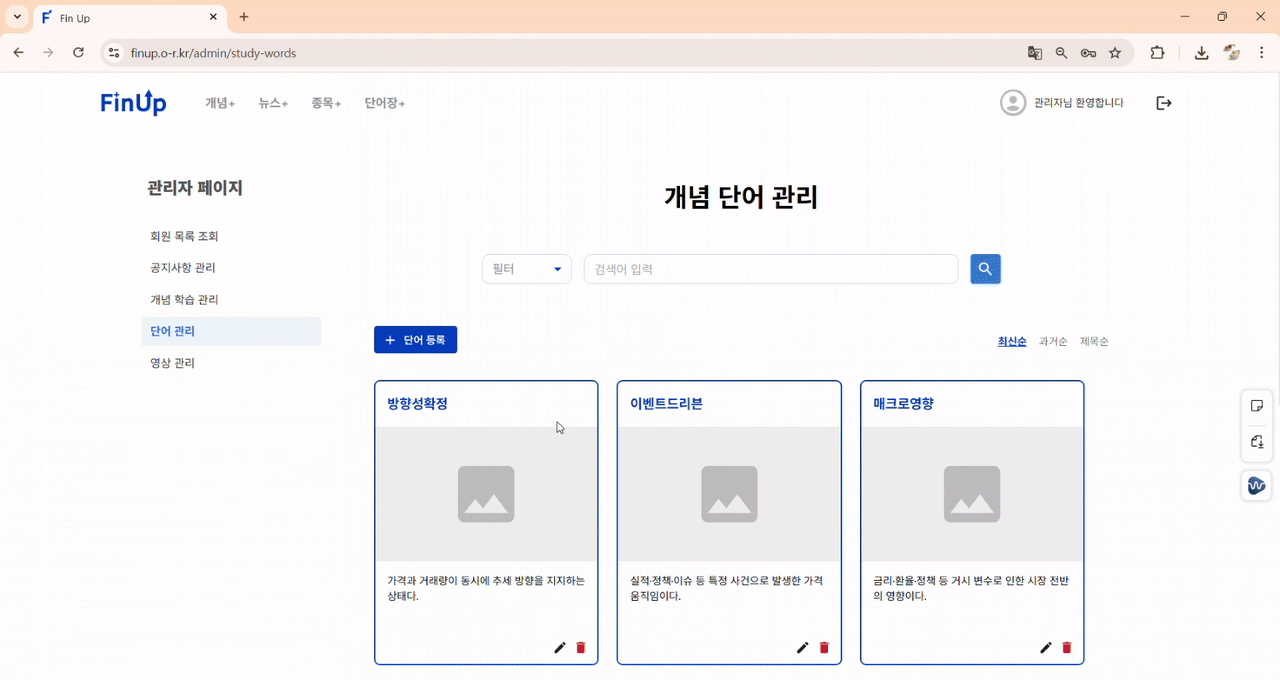Open Google Translate icon in the address bar

pyautogui.click(x=1034, y=53)
